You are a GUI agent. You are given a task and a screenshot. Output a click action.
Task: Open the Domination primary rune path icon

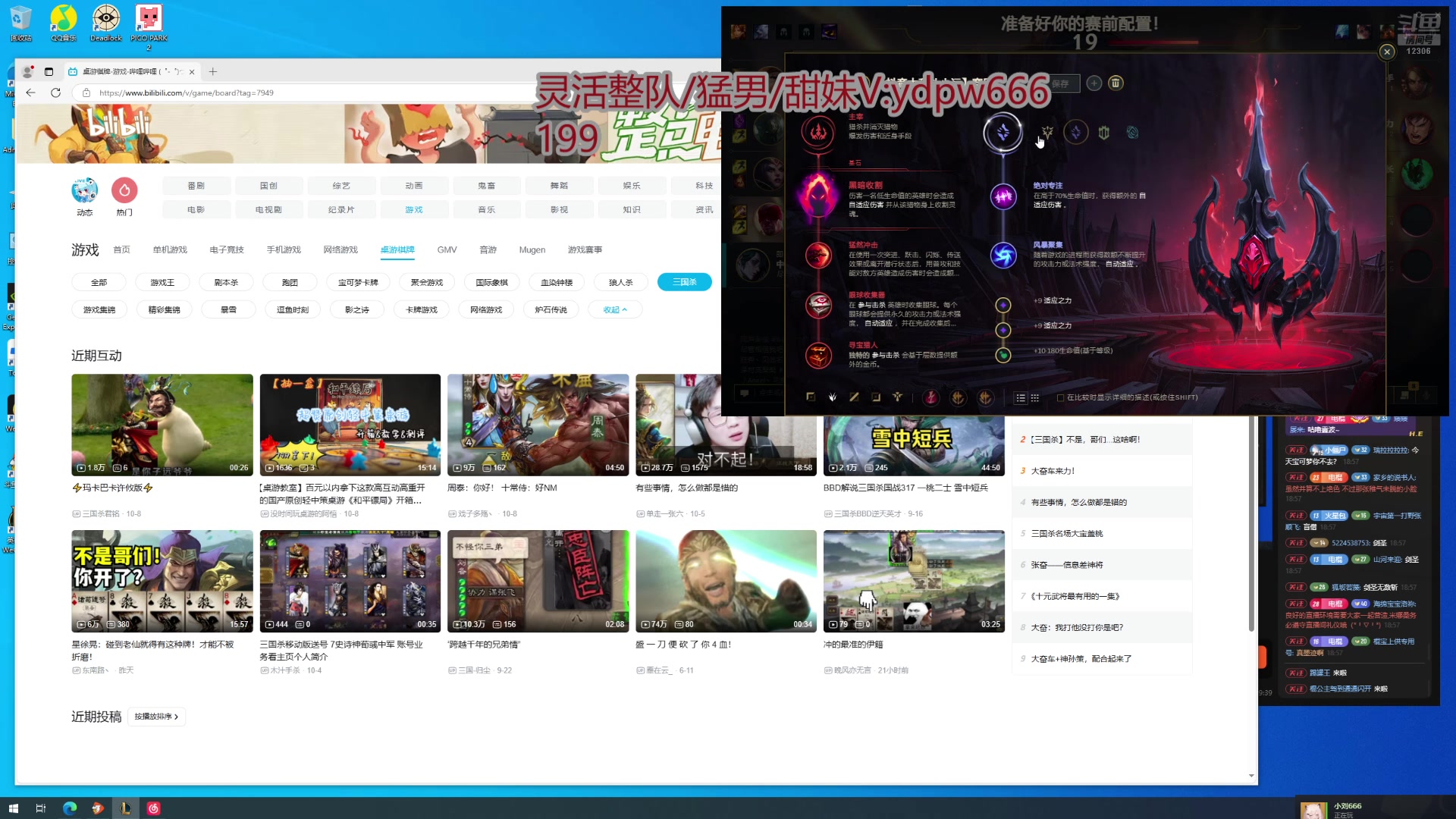818,132
